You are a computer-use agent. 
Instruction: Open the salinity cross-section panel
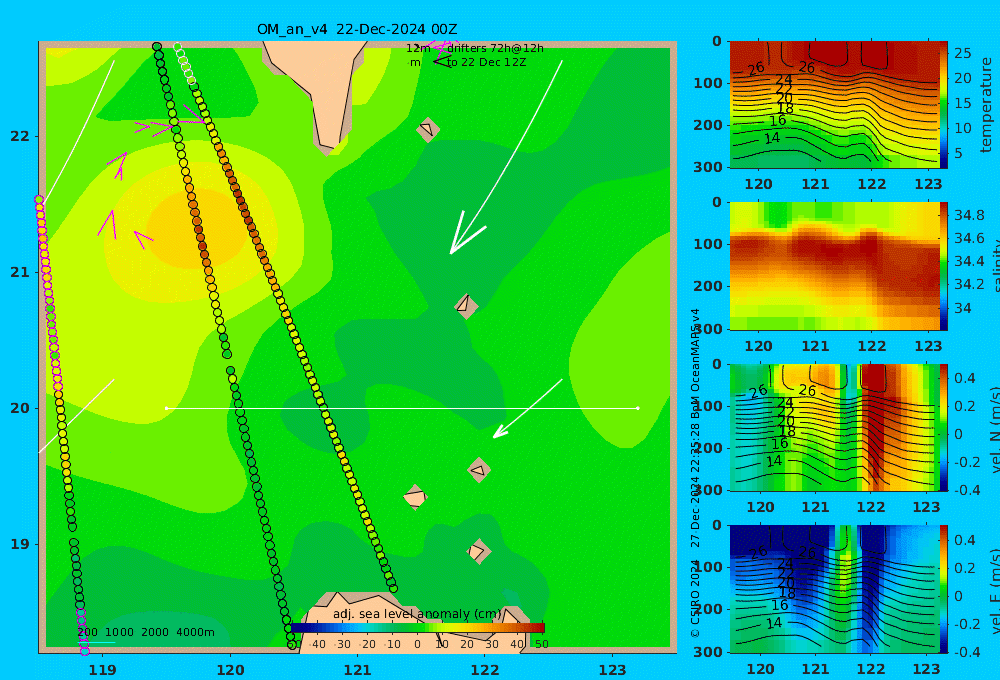pyautogui.click(x=834, y=266)
